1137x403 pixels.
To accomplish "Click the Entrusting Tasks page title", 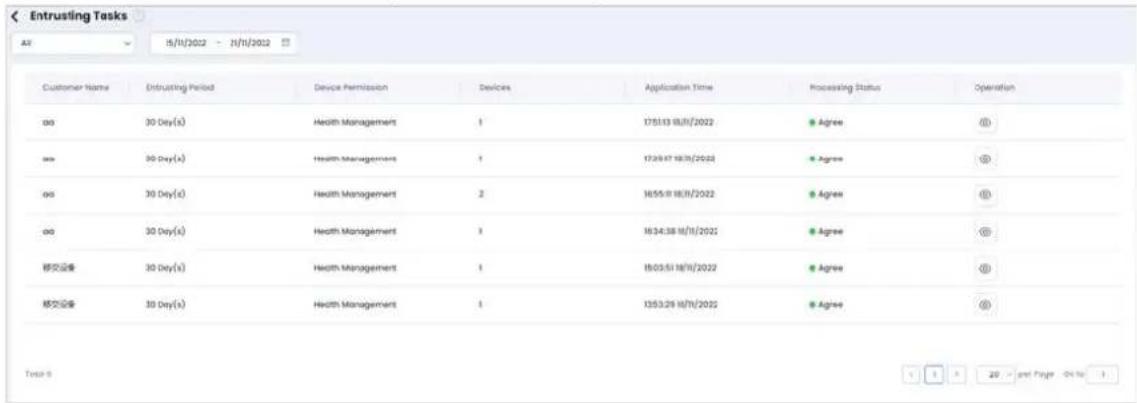I will [78, 16].
